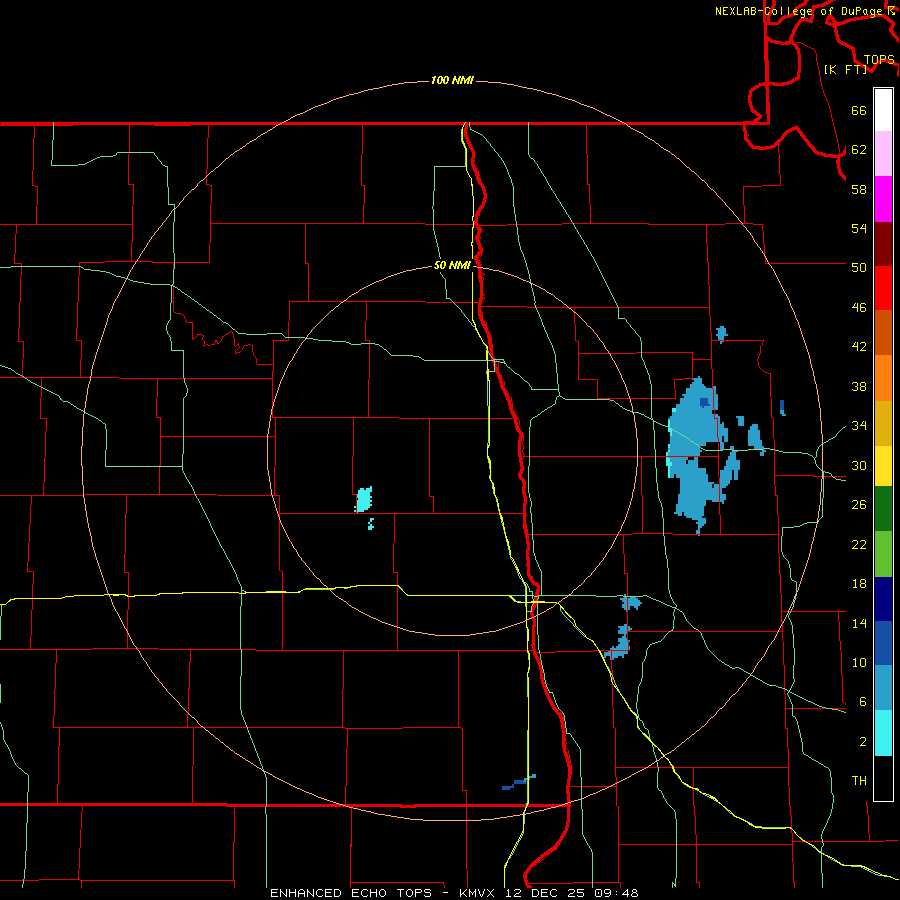
Task: Click the 38 value on the legend
Action: [x=859, y=386]
